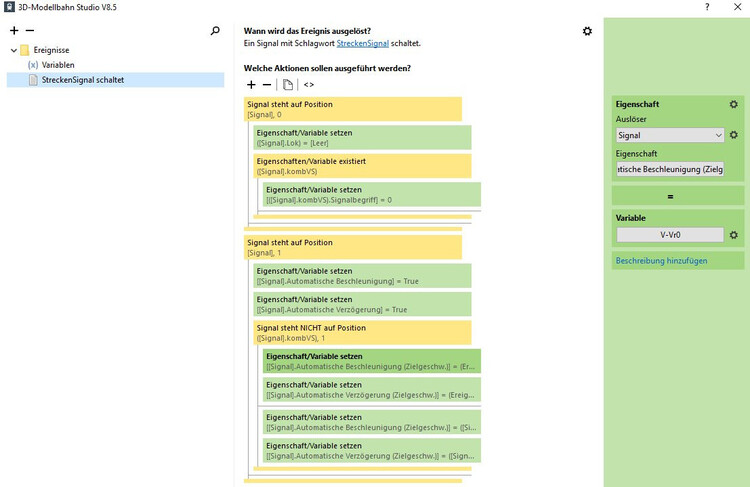Image resolution: width=750 pixels, height=487 pixels.
Task: Click the gear beside the Signal dropdown
Action: pos(734,135)
